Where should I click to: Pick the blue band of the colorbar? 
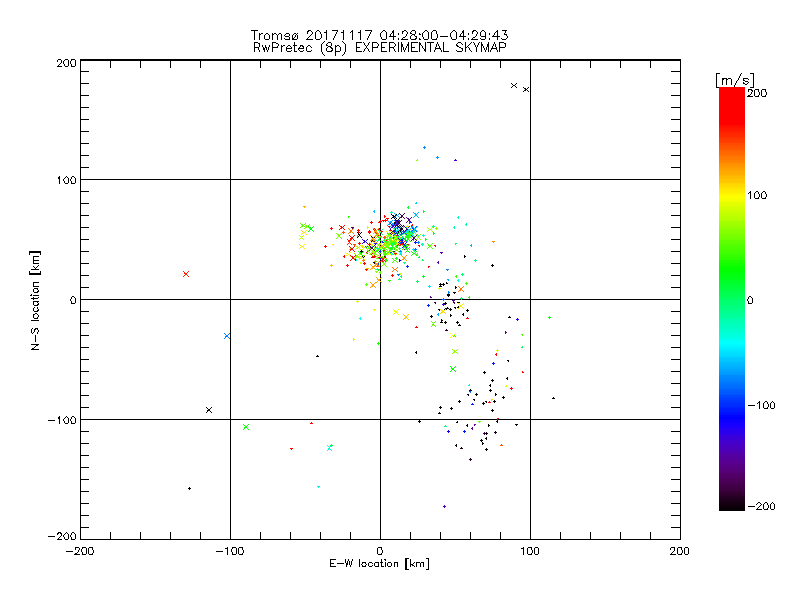coord(732,416)
